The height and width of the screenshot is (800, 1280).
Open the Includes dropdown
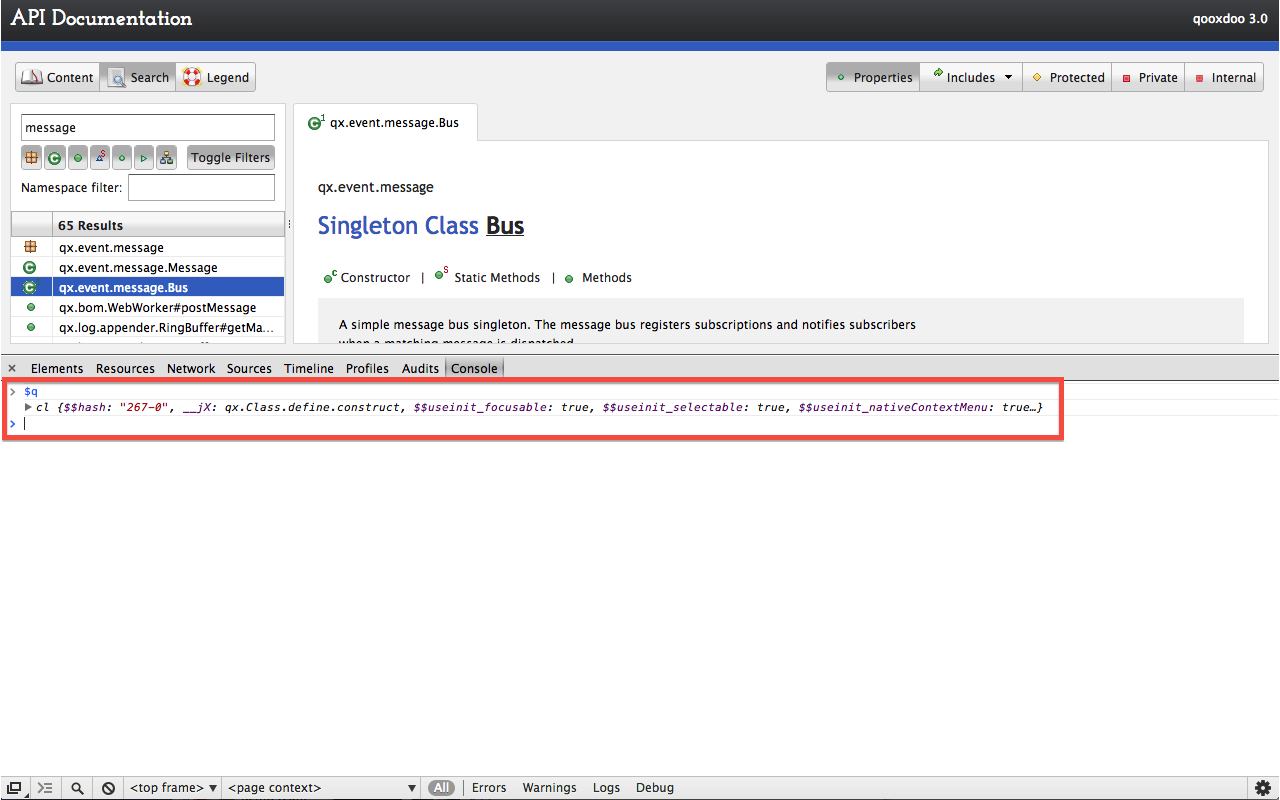pyautogui.click(x=970, y=77)
